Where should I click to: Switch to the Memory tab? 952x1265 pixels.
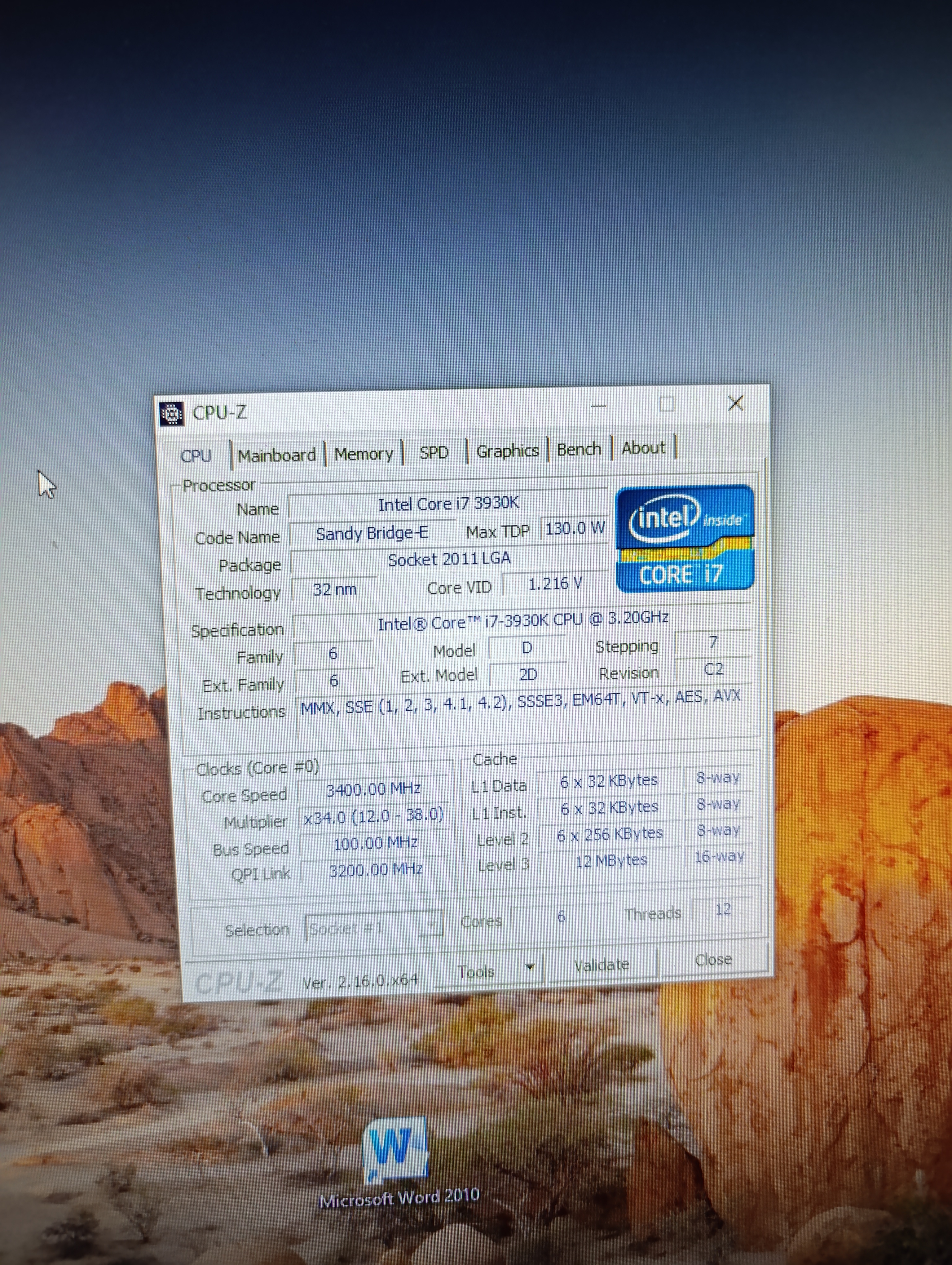pyautogui.click(x=364, y=454)
